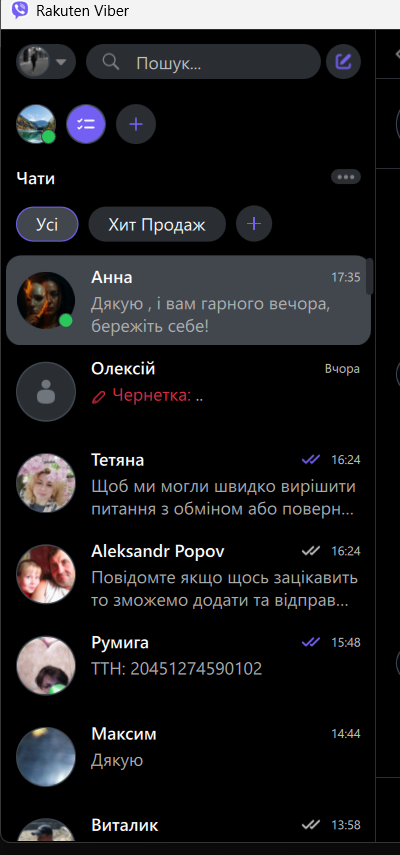The image size is (400, 855).
Task: Open the three-dots menu beside Чати
Action: (x=346, y=177)
